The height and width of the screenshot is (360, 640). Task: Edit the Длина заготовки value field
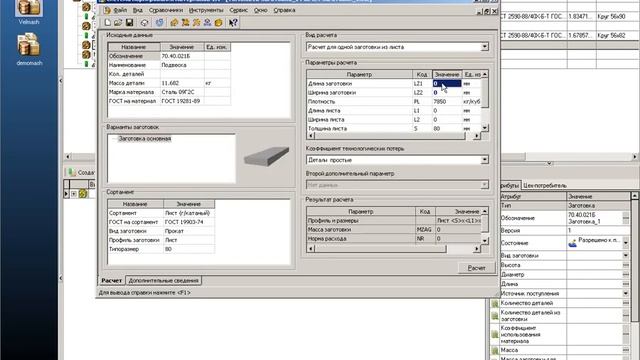tap(447, 83)
